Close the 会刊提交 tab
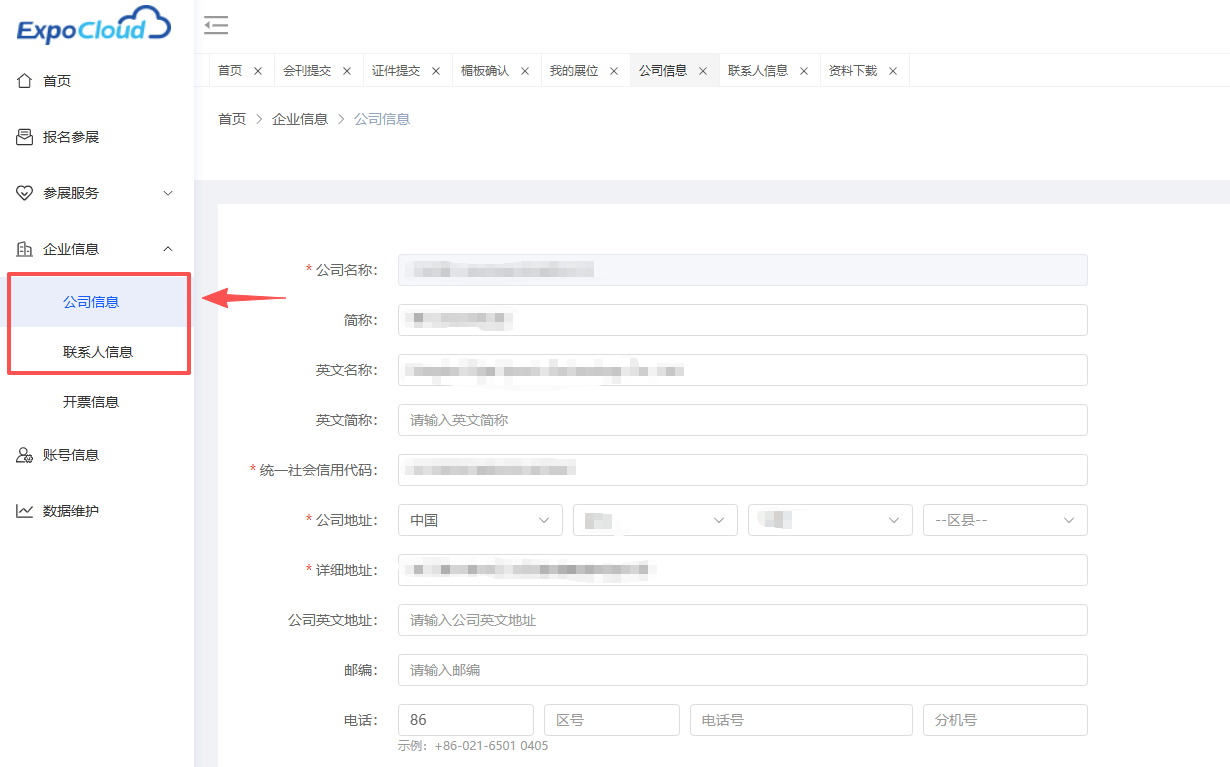Screen dimensions: 1230x767 pos(347,71)
